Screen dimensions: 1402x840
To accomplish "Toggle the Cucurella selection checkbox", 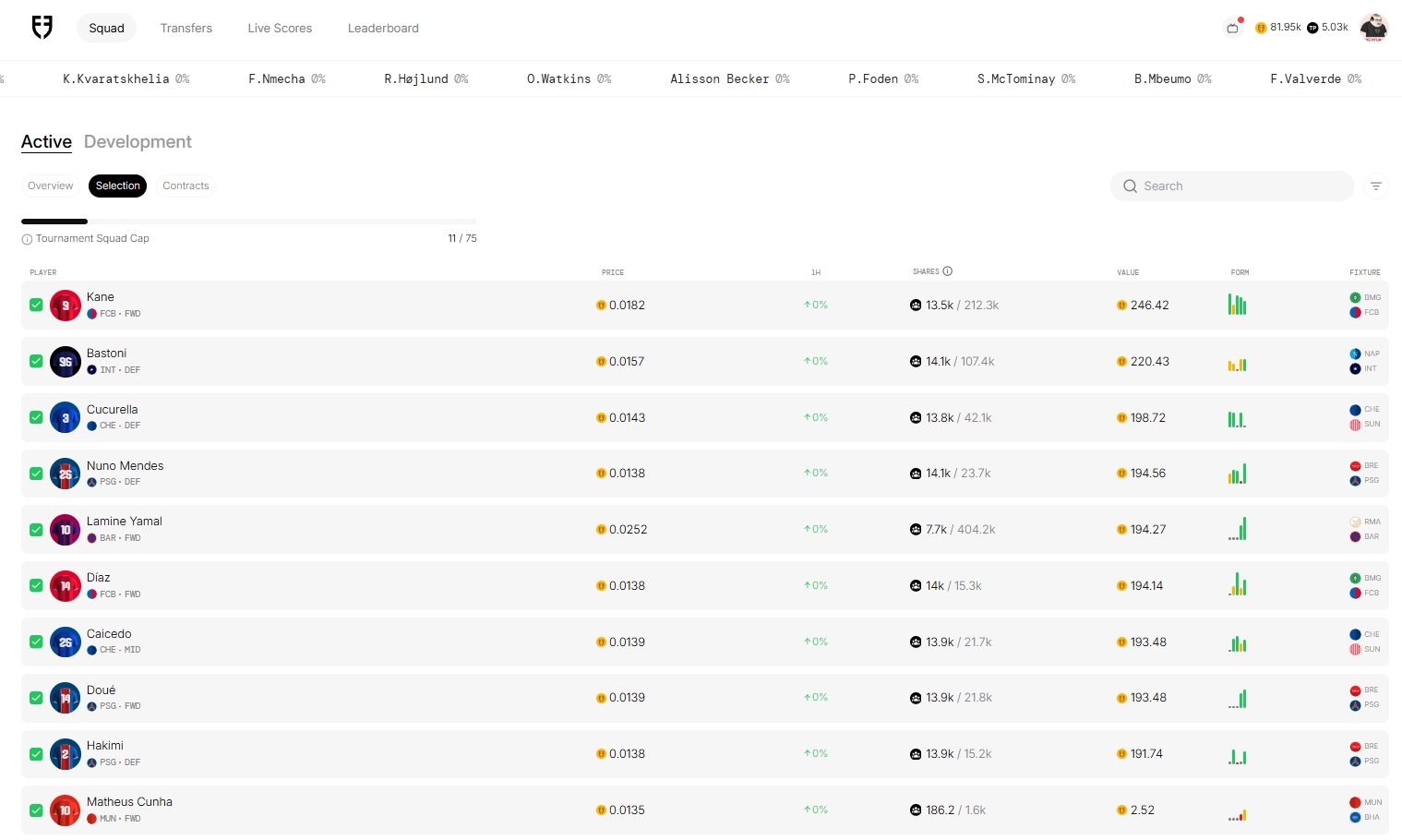I will tap(36, 417).
